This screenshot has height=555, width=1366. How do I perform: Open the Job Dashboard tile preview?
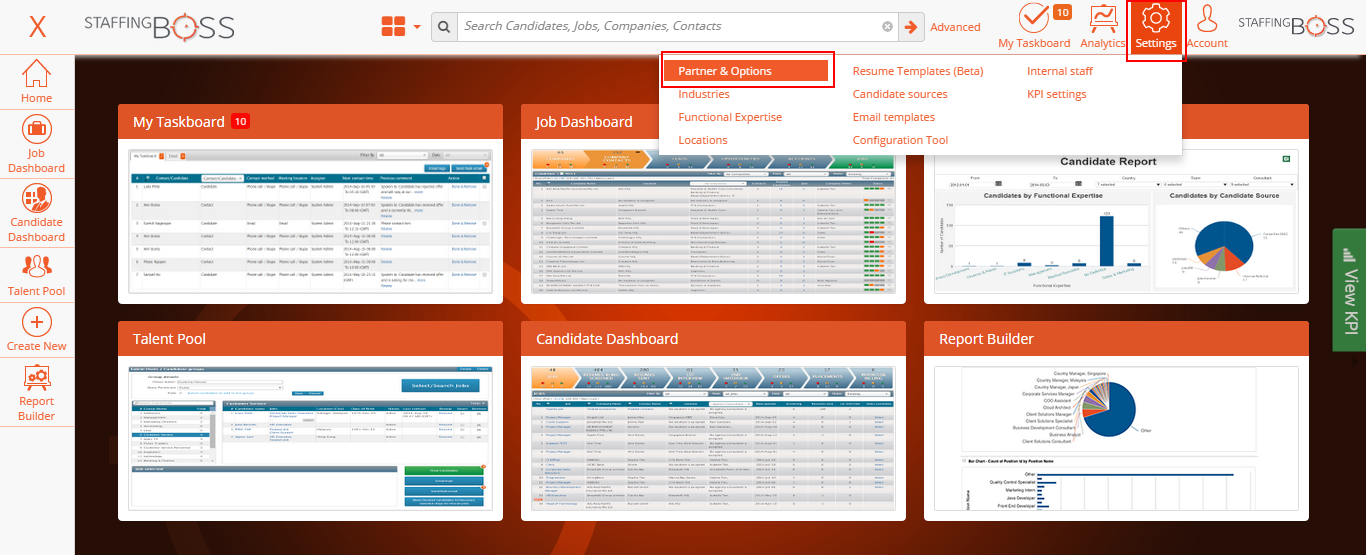tap(713, 220)
